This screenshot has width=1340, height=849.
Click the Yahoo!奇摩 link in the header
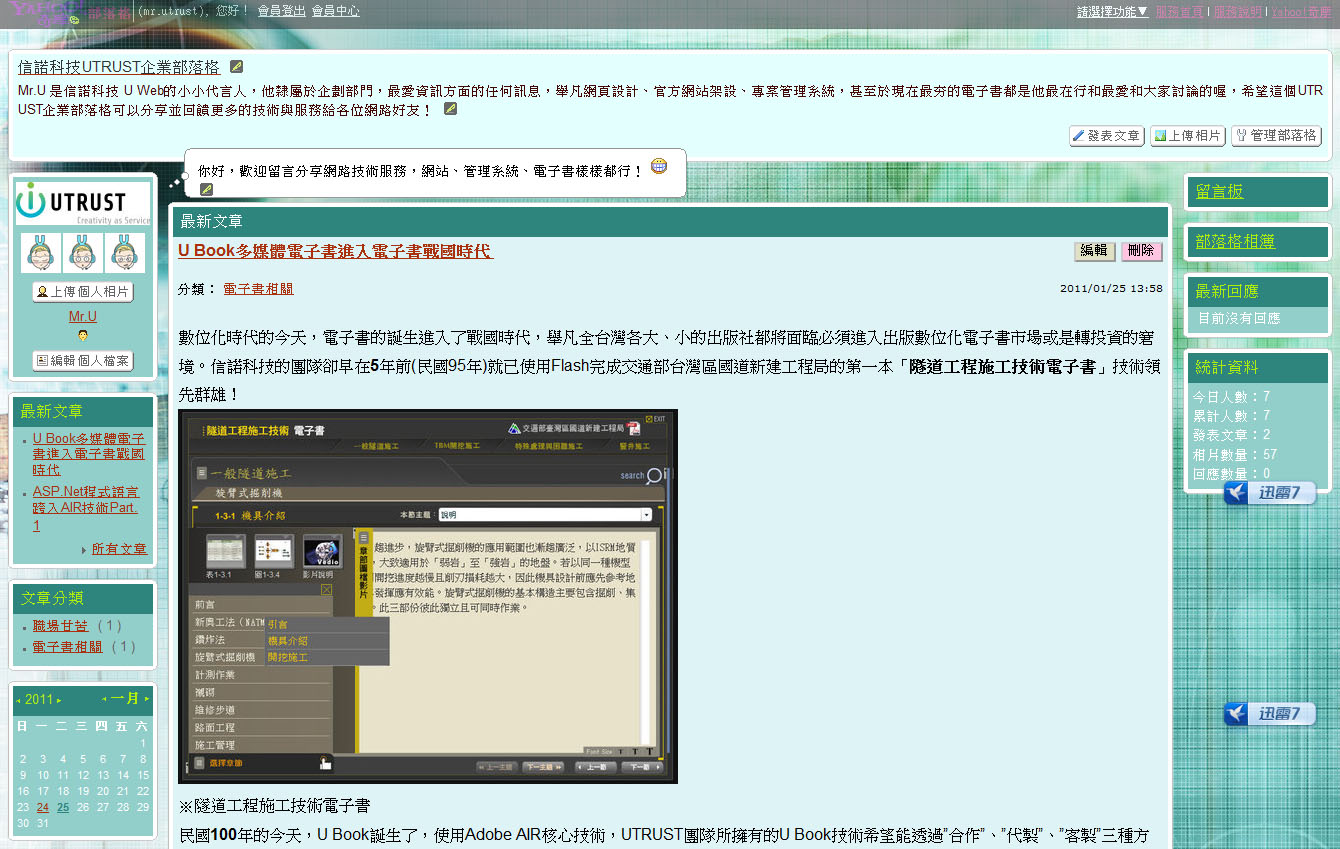(x=1301, y=12)
